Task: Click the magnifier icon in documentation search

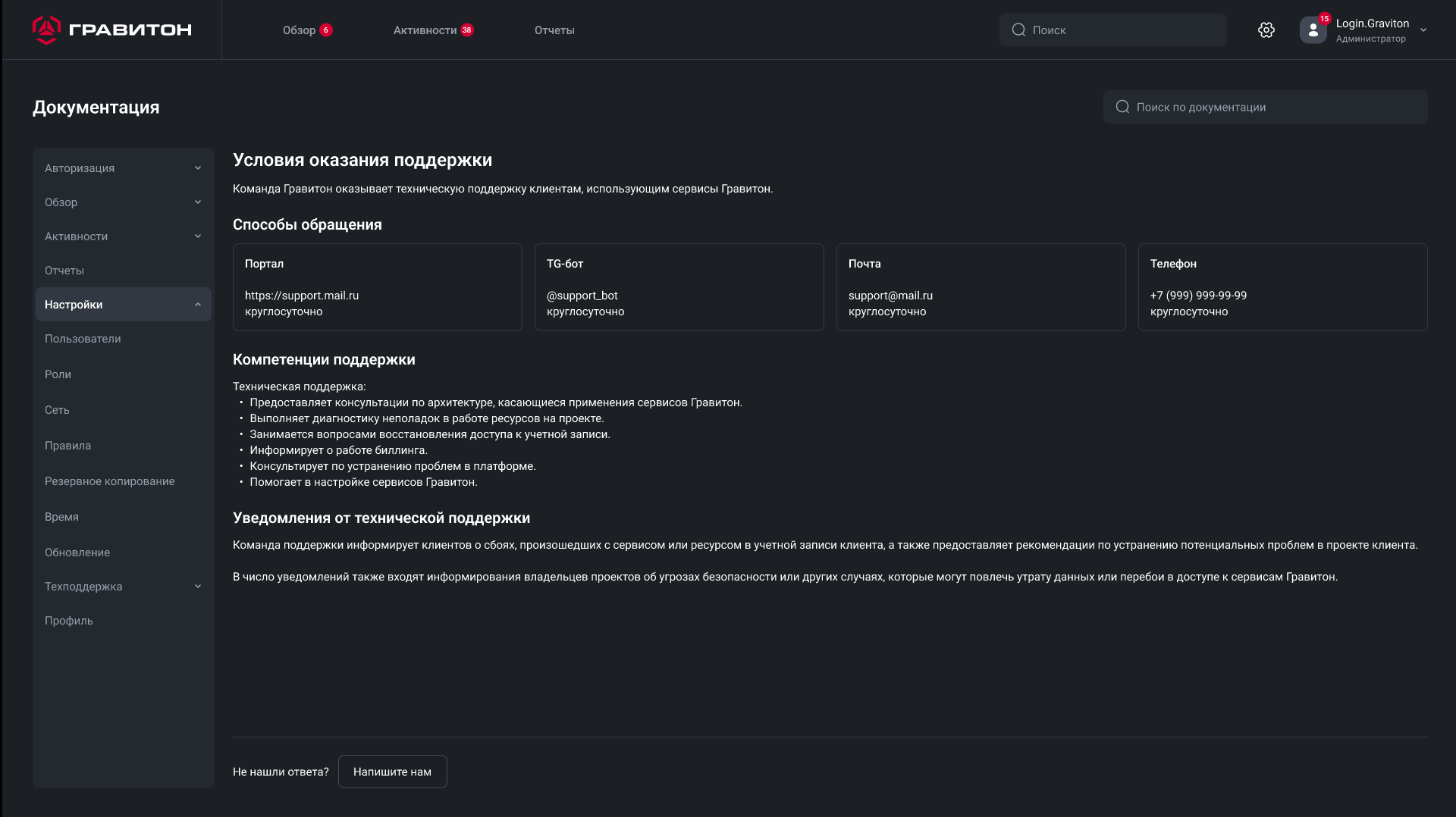Action: point(1122,107)
